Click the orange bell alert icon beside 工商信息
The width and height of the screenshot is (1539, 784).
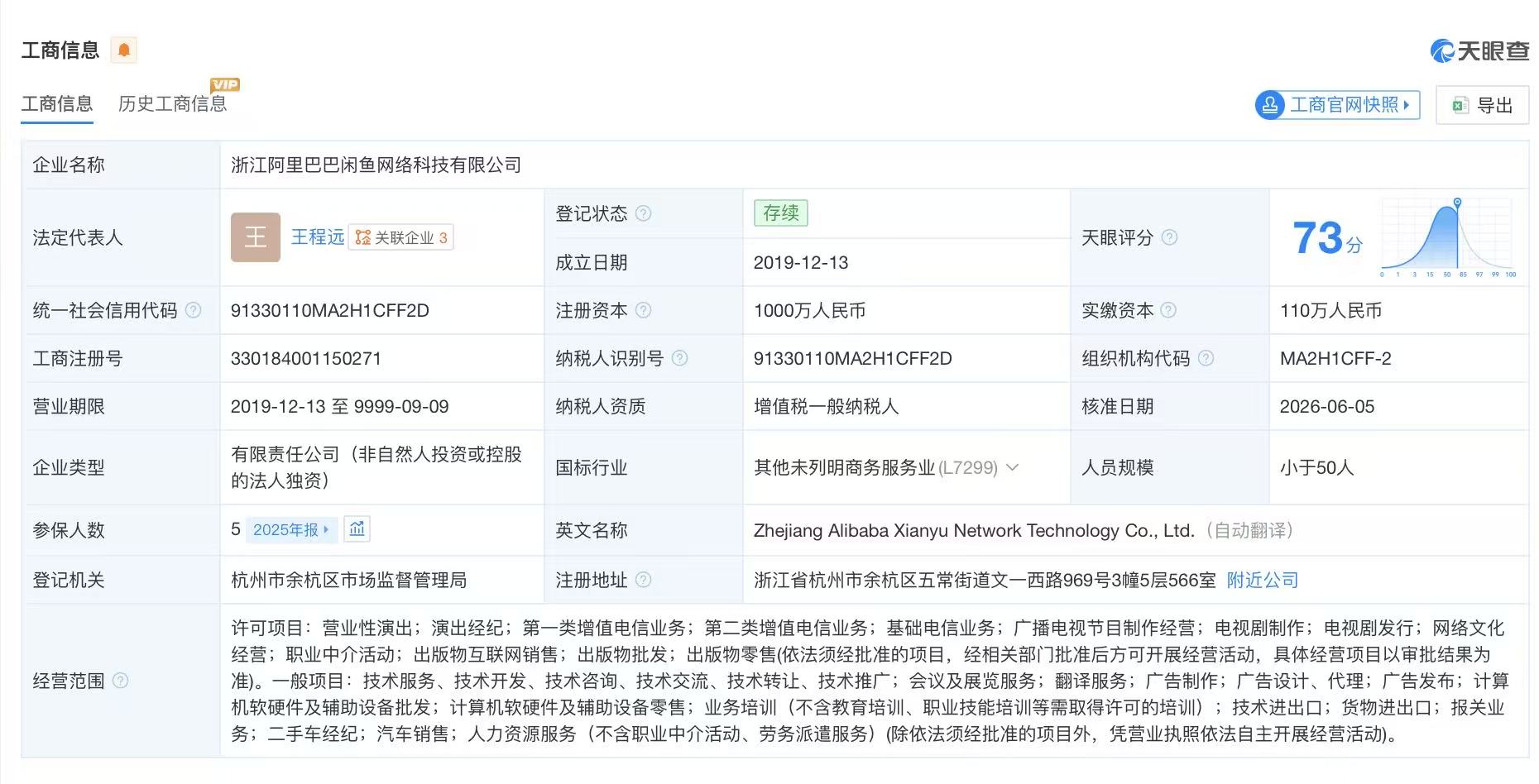[124, 50]
